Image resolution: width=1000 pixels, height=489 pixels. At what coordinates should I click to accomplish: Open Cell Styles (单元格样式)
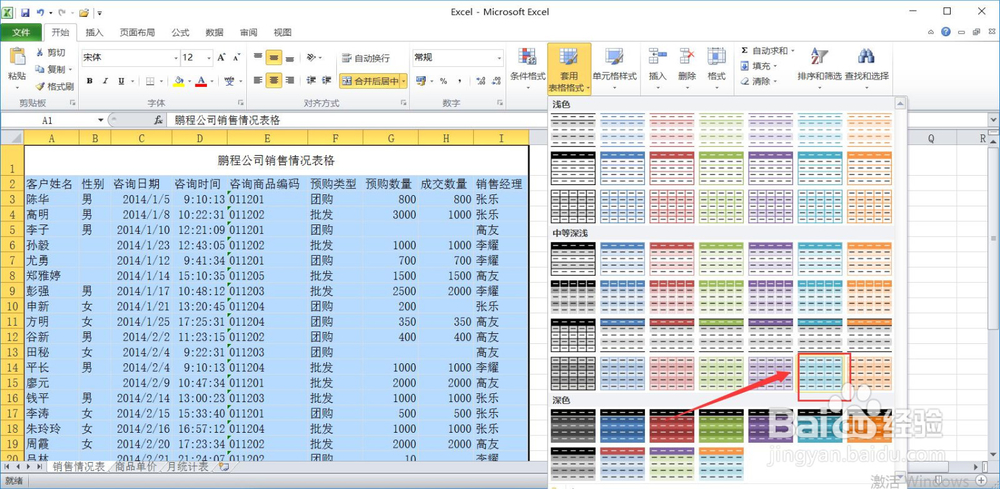click(614, 67)
